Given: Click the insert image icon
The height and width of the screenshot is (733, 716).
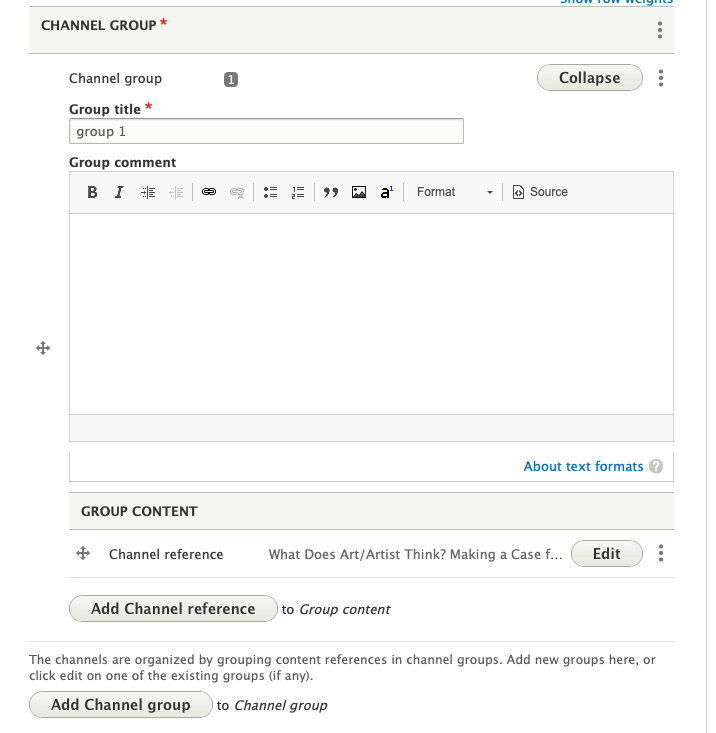Looking at the screenshot, I should pyautogui.click(x=359, y=192).
